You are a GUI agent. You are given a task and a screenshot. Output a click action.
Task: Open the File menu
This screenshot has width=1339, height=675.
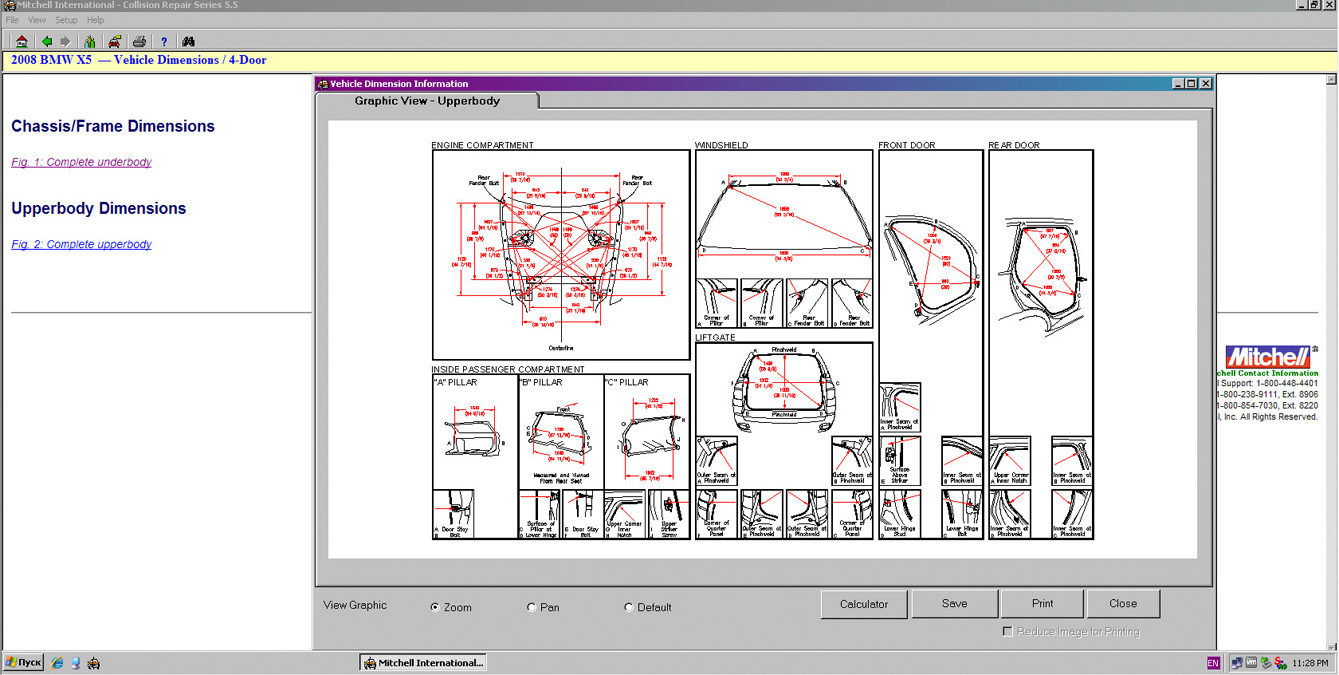tap(12, 20)
